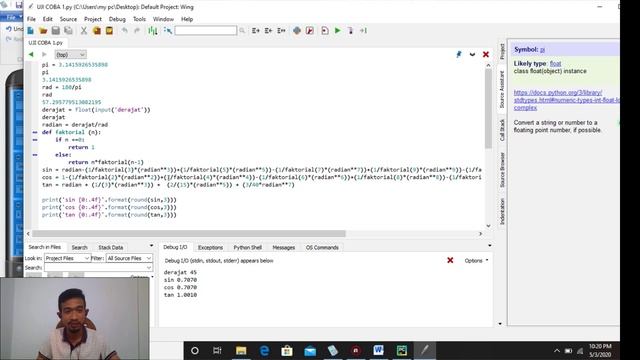This screenshot has width=640, height=360.
Task: Click the Step Into debugger icon
Action: [x=350, y=31]
